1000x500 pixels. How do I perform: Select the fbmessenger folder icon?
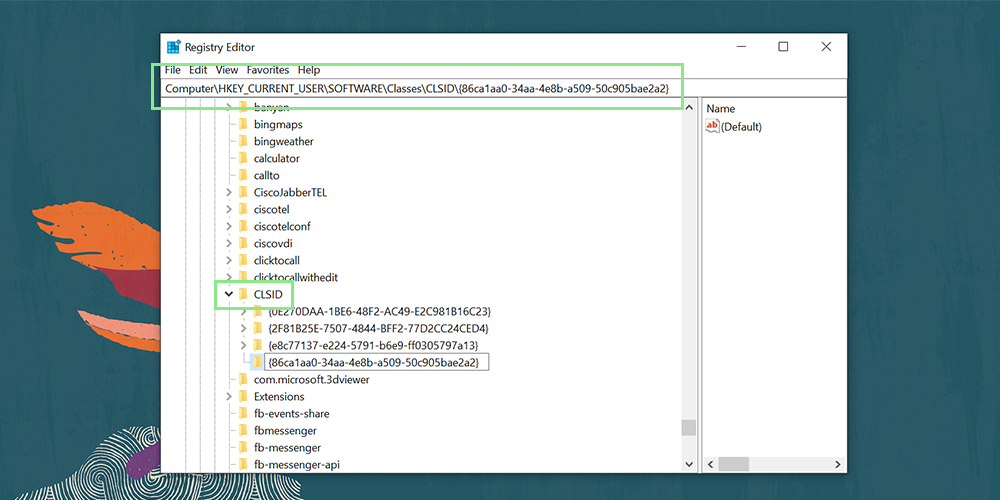(242, 430)
